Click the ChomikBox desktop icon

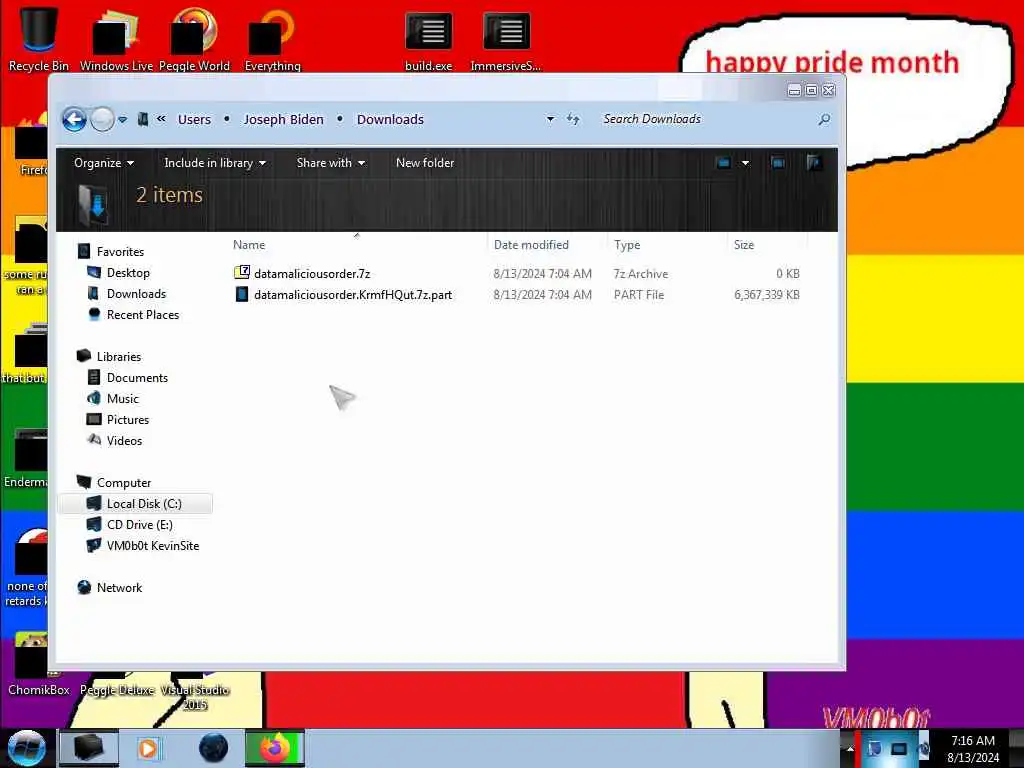[38, 663]
